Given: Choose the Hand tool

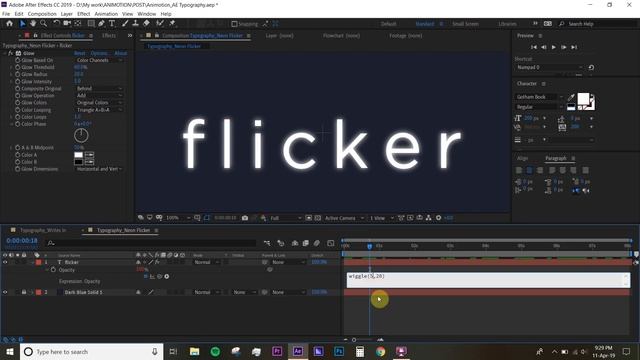Looking at the screenshot, I should click(33, 24).
